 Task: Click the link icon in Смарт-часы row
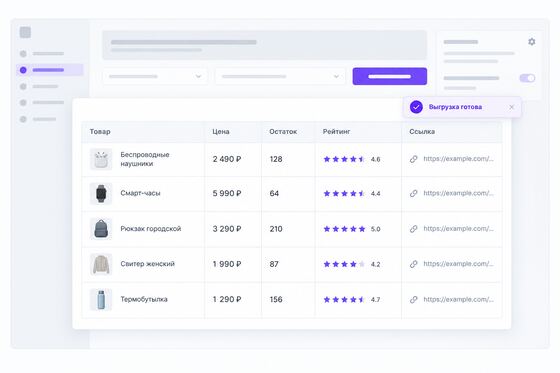pyautogui.click(x=414, y=193)
